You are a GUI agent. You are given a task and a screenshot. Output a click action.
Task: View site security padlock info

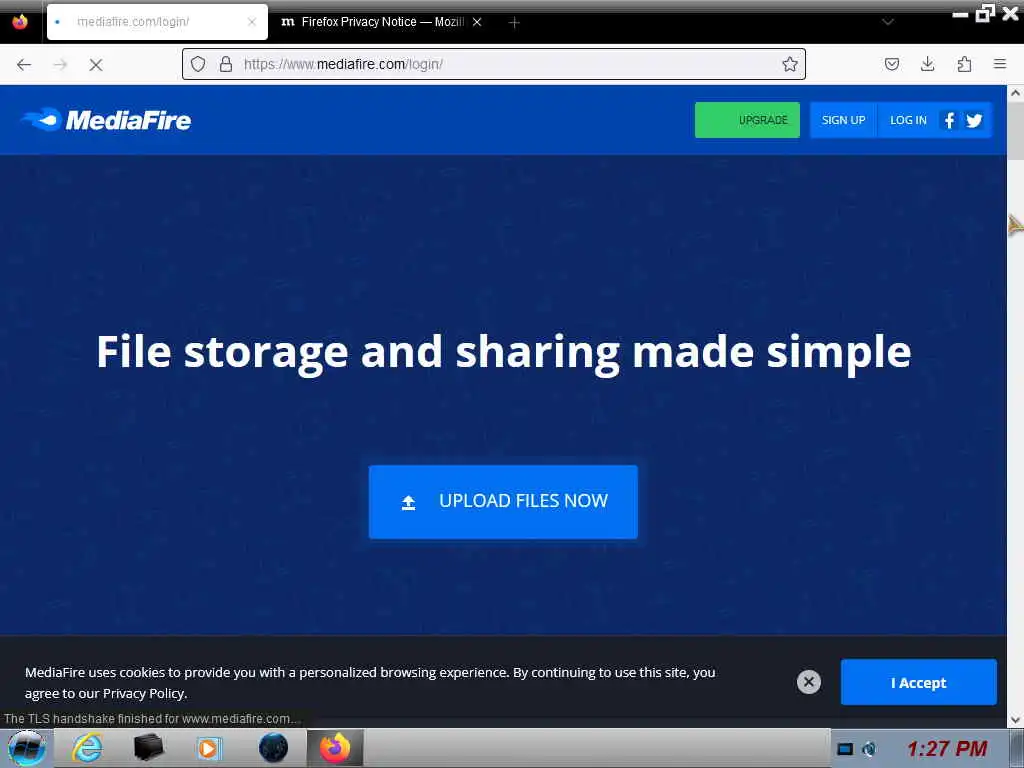226,64
